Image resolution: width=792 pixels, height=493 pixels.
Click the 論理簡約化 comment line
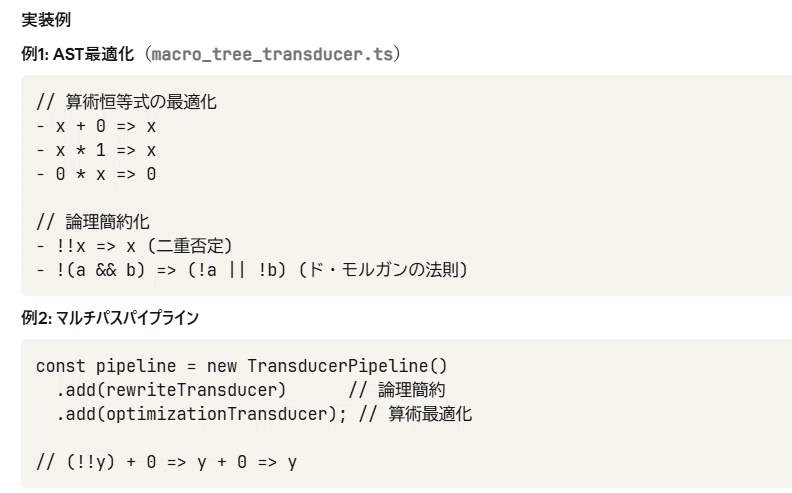click(x=93, y=222)
